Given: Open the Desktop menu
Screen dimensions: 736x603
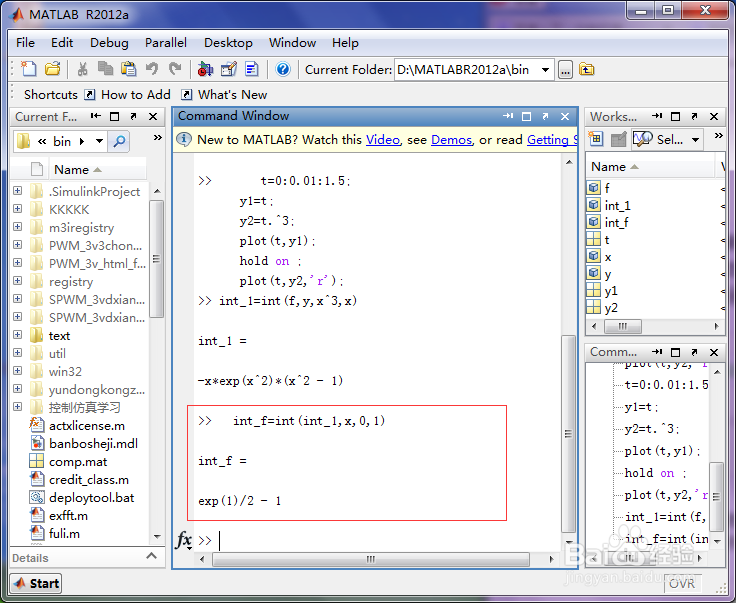Looking at the screenshot, I should tap(228, 43).
